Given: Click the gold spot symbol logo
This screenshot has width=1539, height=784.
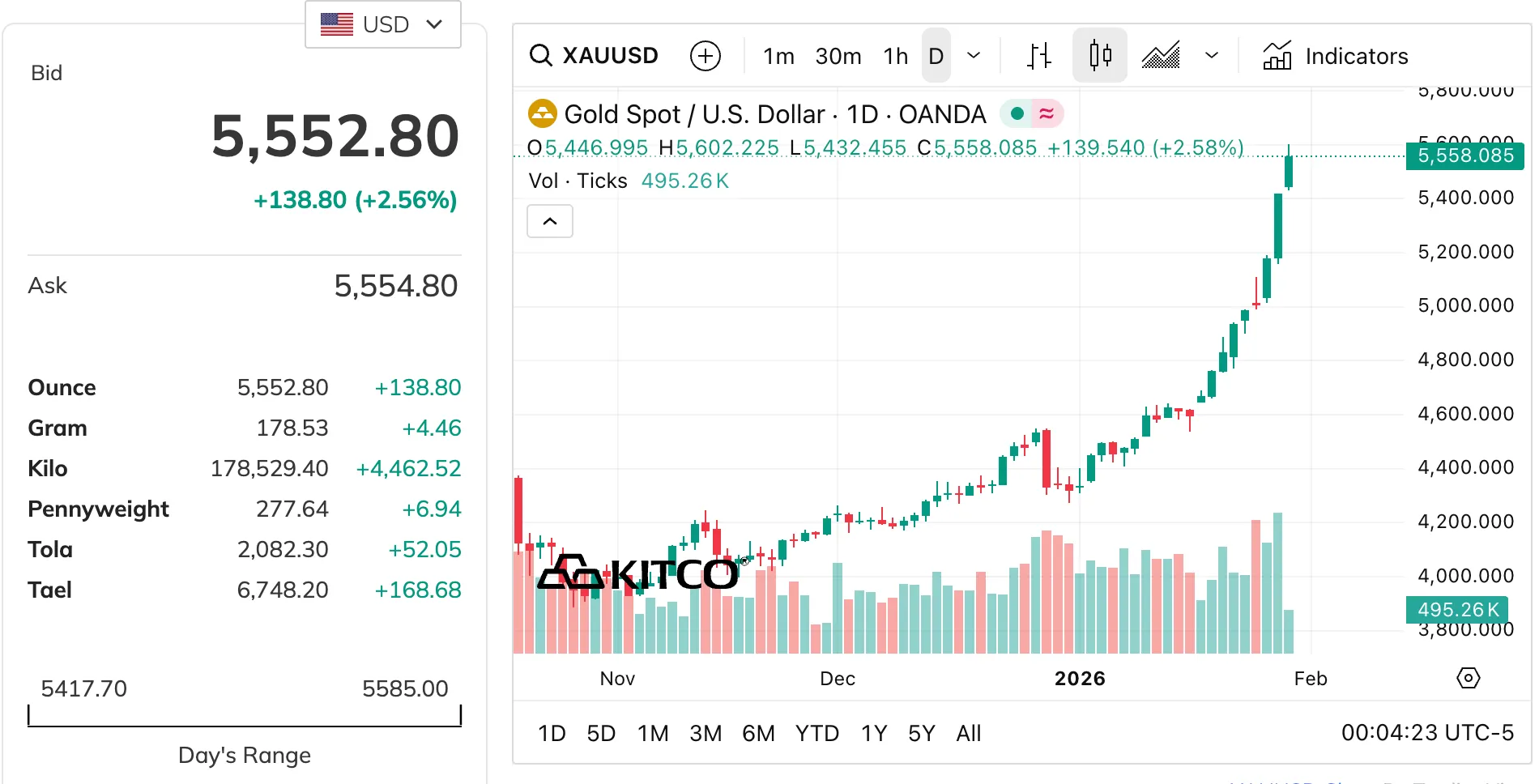Looking at the screenshot, I should point(542,114).
